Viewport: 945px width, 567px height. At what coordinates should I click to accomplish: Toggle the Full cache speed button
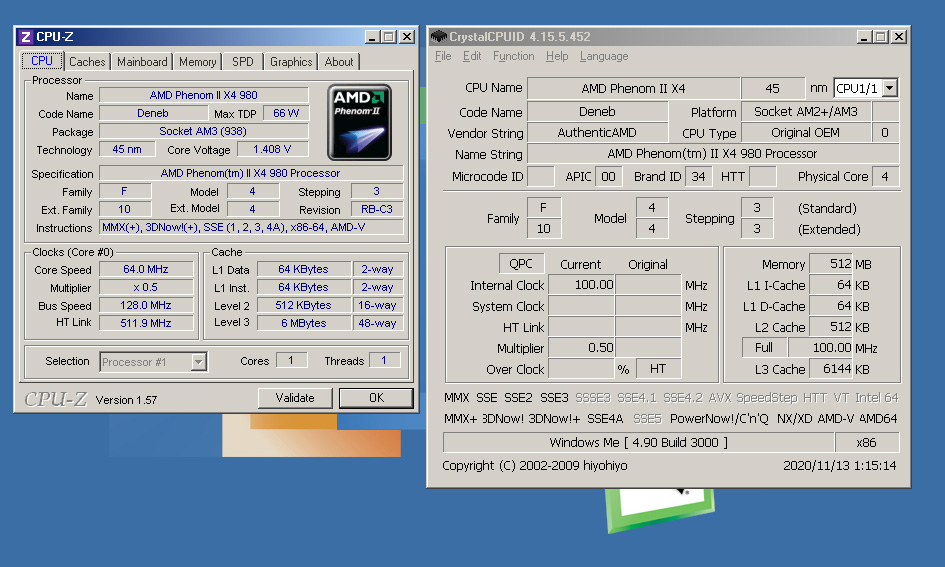point(764,348)
